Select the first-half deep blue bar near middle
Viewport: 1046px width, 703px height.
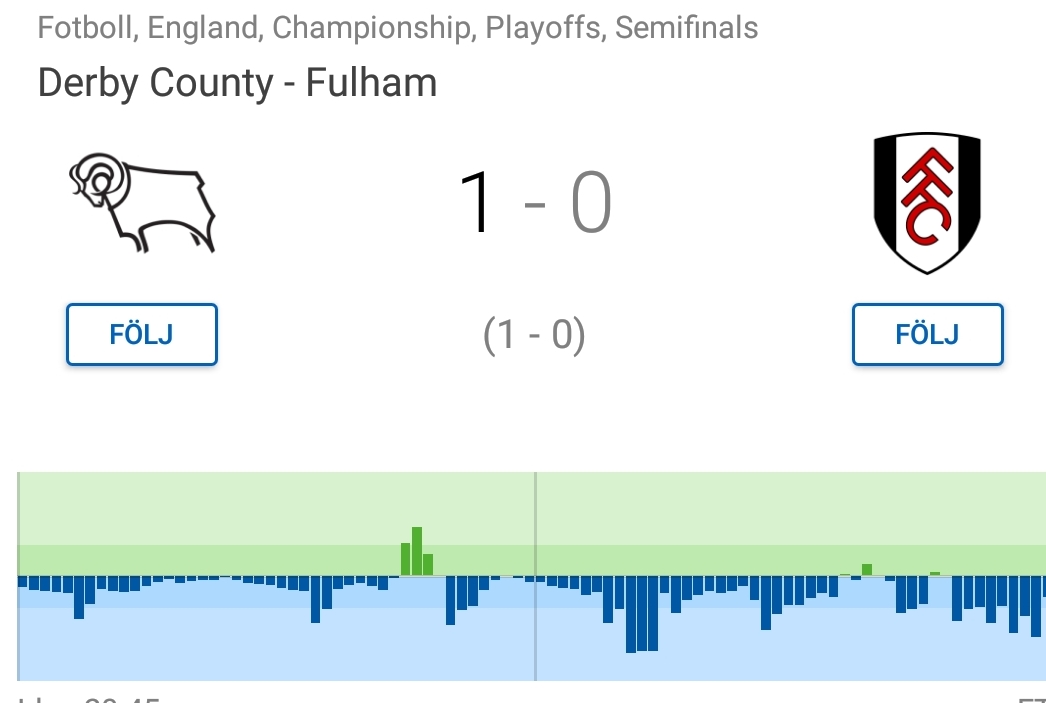coord(316,600)
